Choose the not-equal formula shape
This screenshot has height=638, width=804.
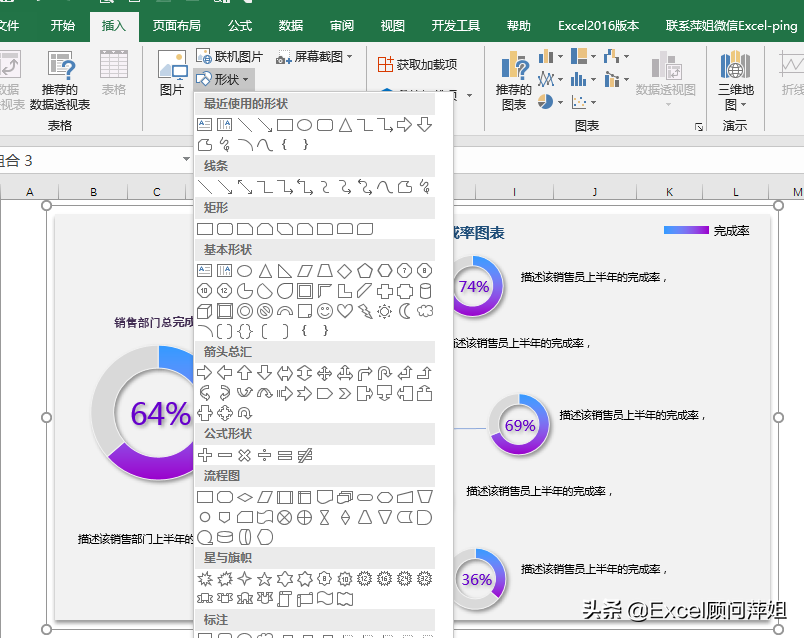point(305,455)
